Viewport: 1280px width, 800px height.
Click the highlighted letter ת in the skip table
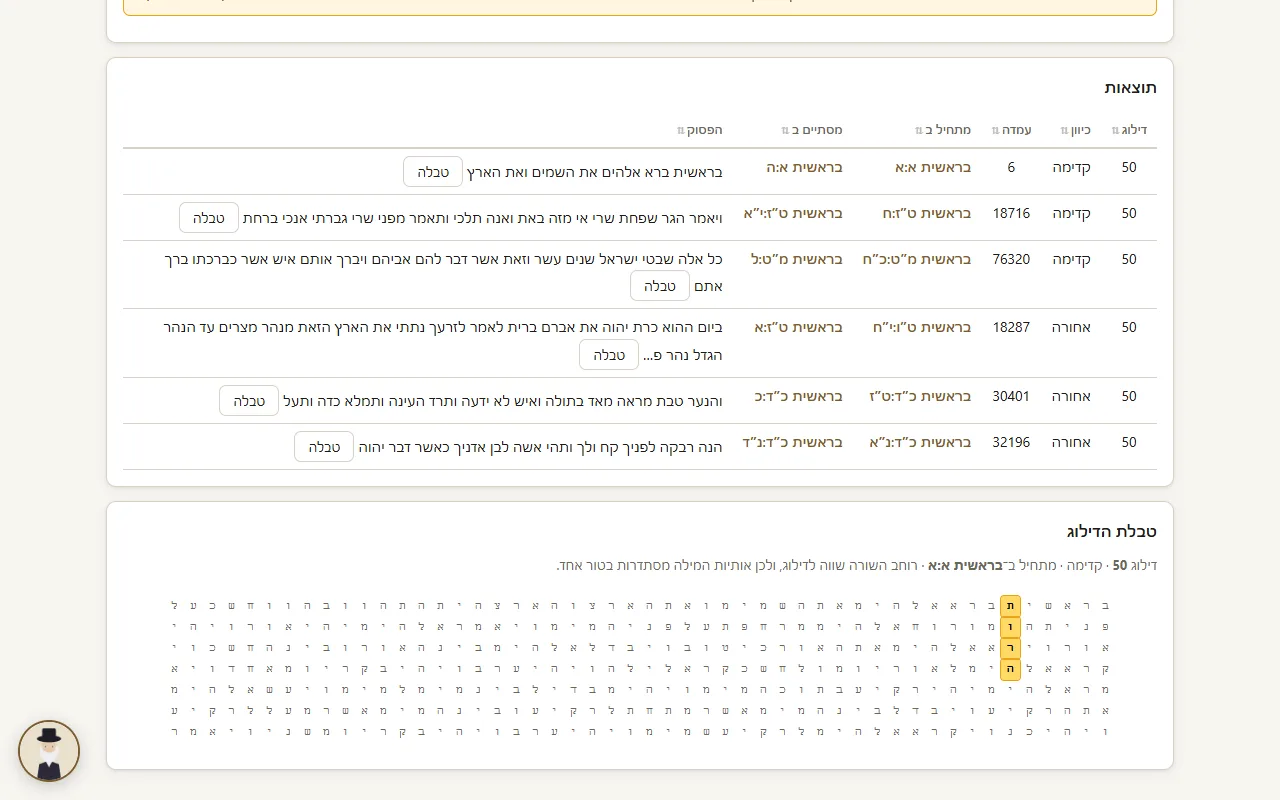[x=1011, y=606]
